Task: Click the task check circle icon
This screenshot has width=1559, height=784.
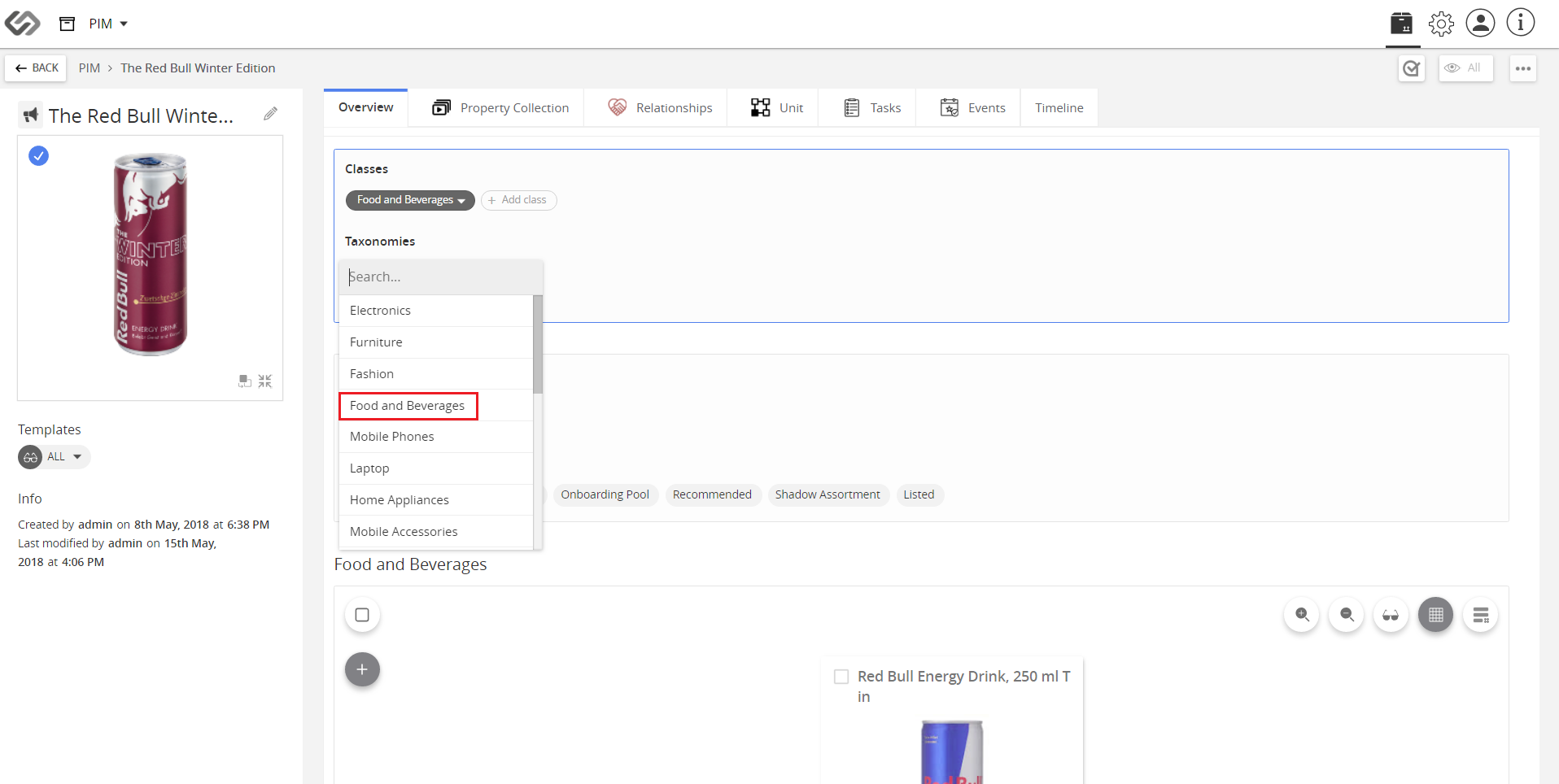Action: pyautogui.click(x=1412, y=68)
